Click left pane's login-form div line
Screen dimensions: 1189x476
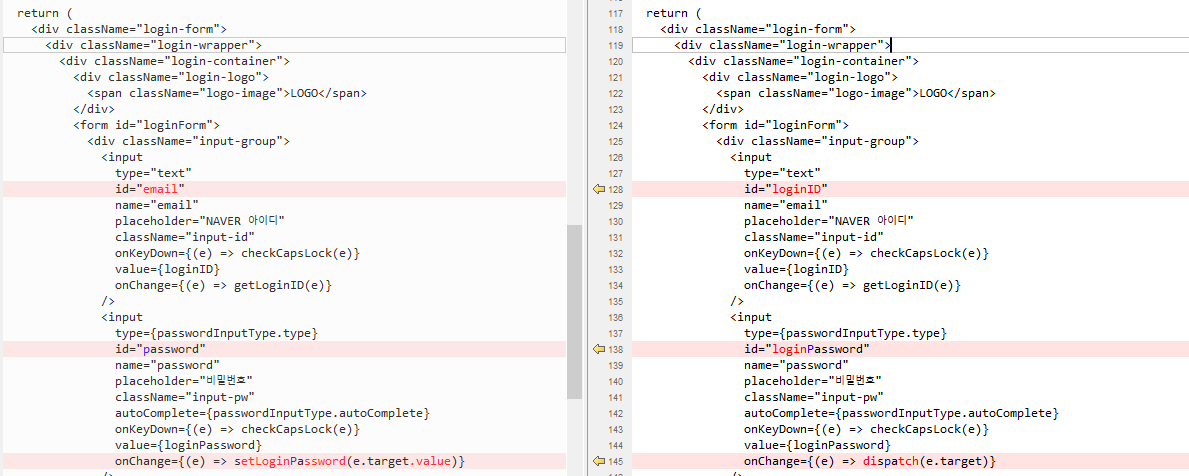click(x=130, y=29)
